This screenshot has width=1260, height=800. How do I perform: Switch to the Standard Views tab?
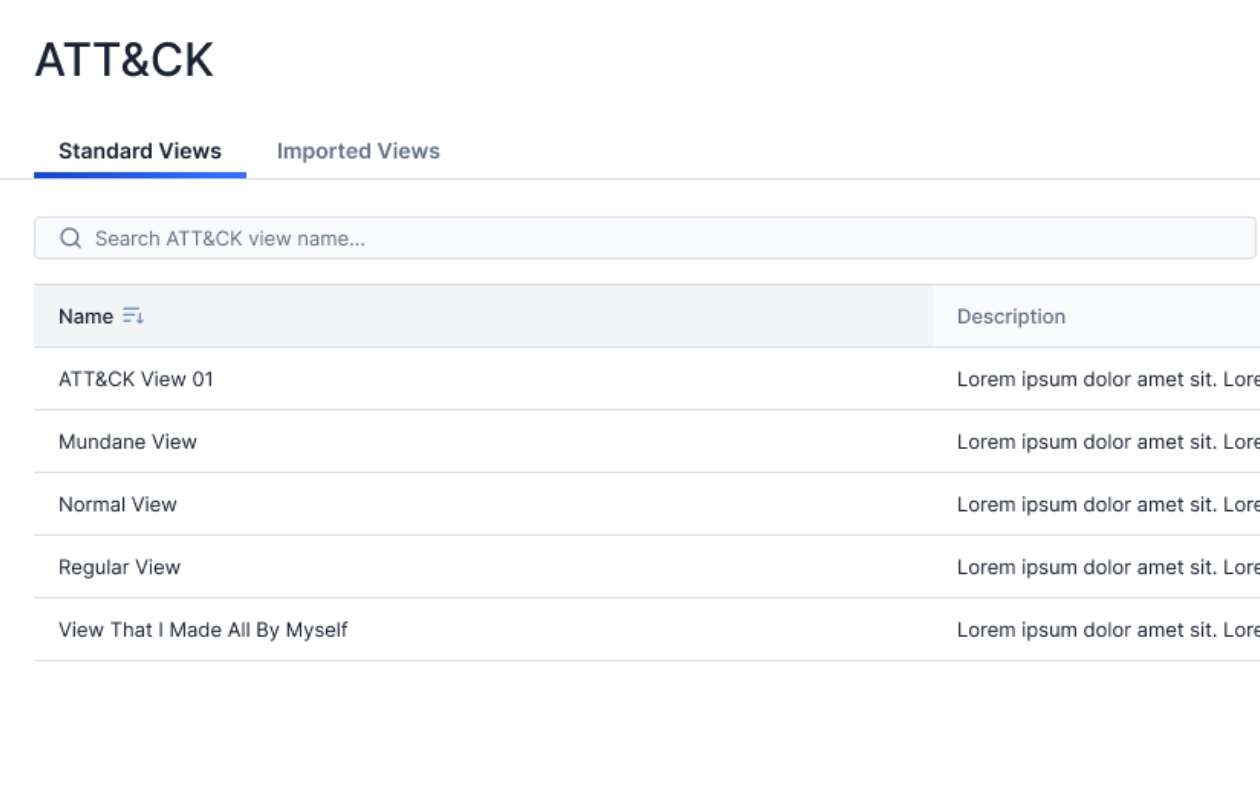140,151
